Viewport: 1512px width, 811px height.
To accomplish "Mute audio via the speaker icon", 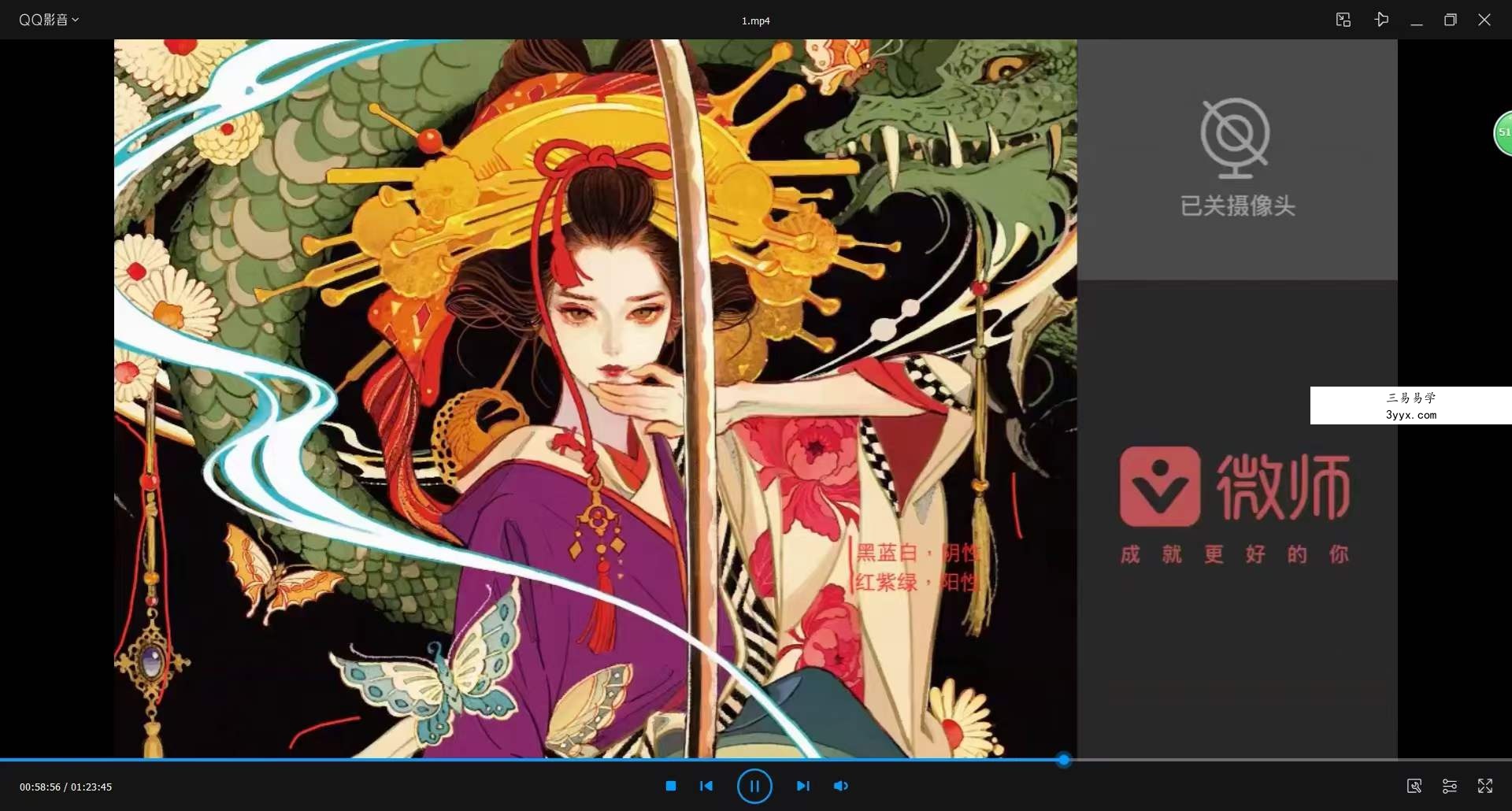I will (841, 786).
